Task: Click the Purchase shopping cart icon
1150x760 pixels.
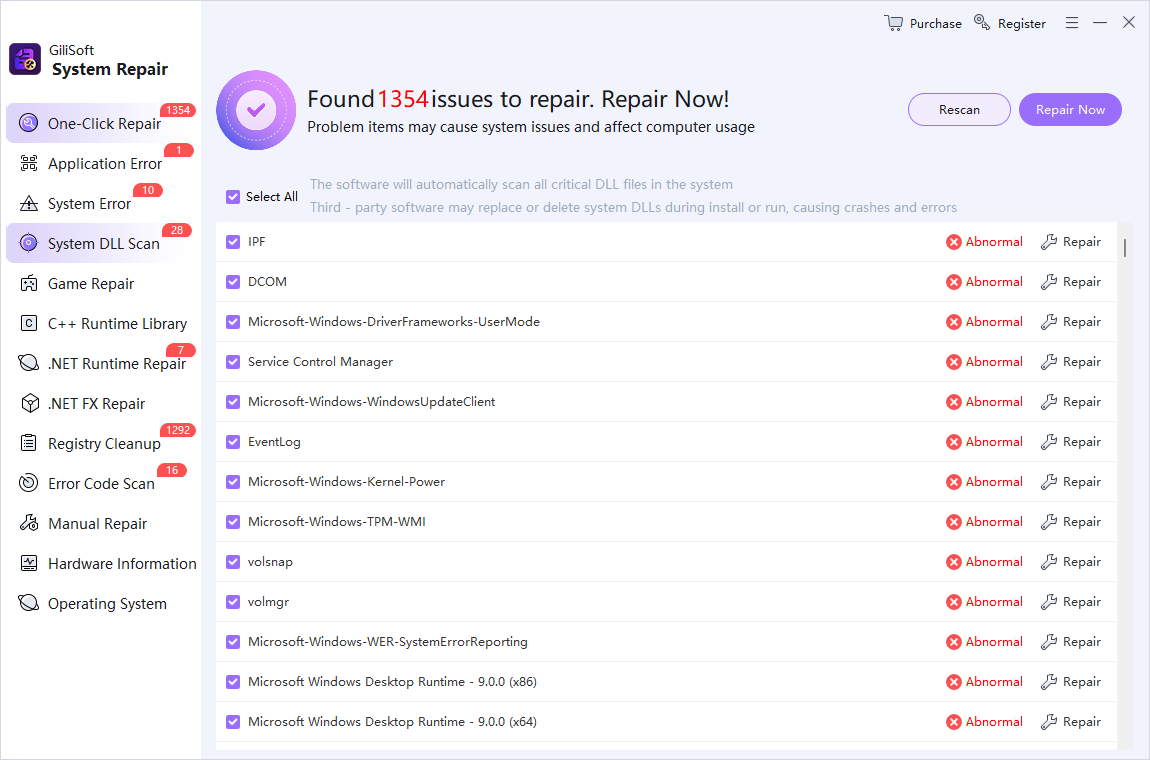Action: pyautogui.click(x=893, y=23)
